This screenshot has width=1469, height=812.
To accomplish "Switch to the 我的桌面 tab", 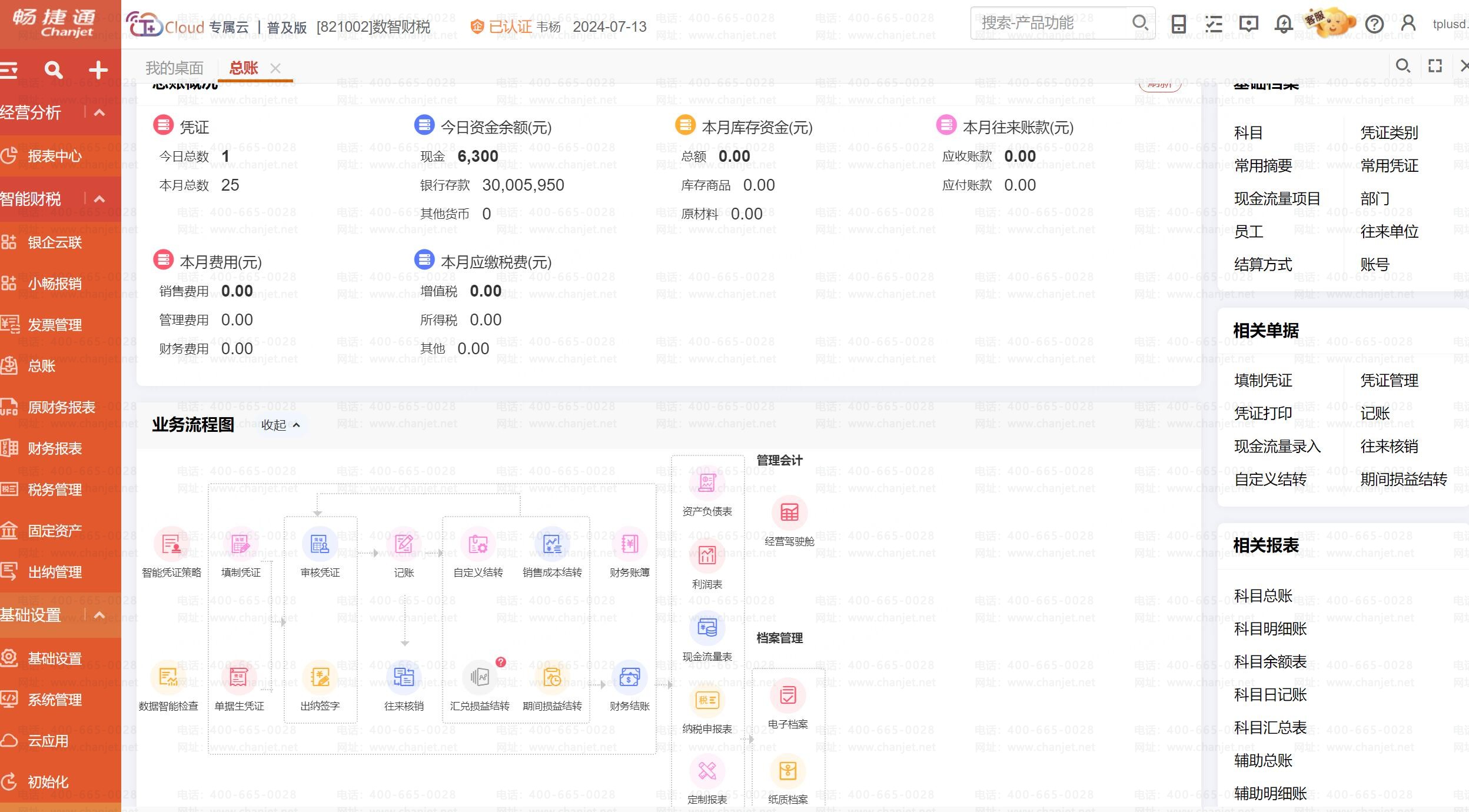I will click(x=174, y=68).
